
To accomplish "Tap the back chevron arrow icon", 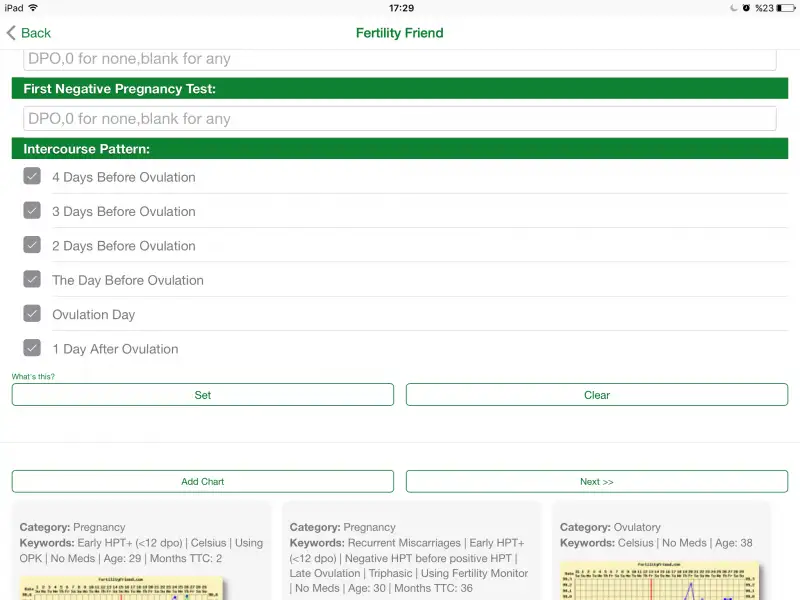I will (x=11, y=33).
